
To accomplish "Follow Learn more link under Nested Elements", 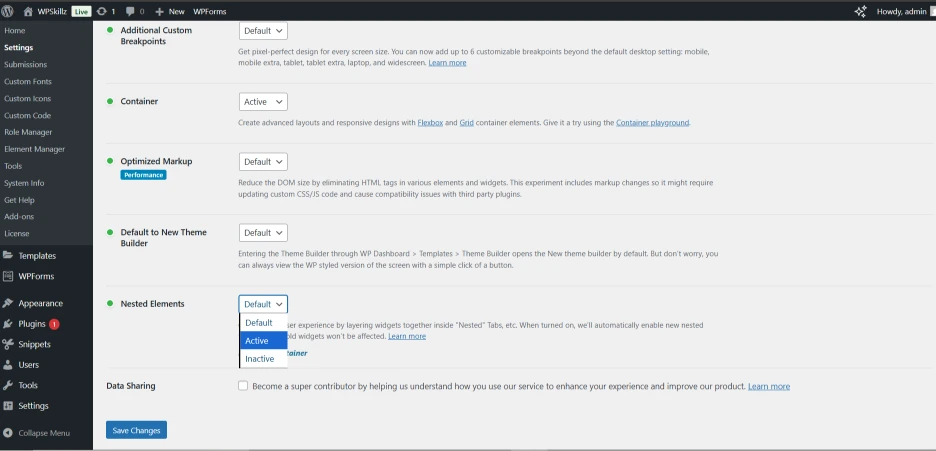I will [x=407, y=336].
